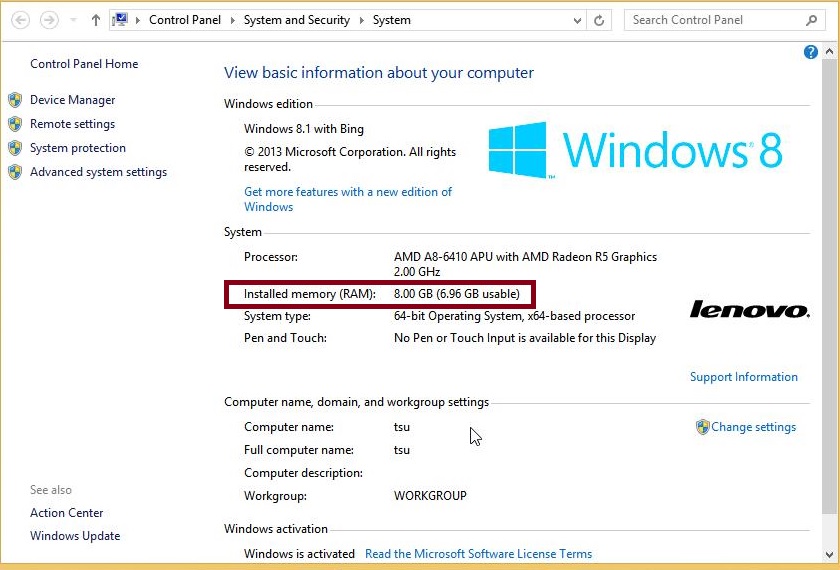Click the 64-bit Operating System value
This screenshot has width=840, height=570.
(x=514, y=316)
